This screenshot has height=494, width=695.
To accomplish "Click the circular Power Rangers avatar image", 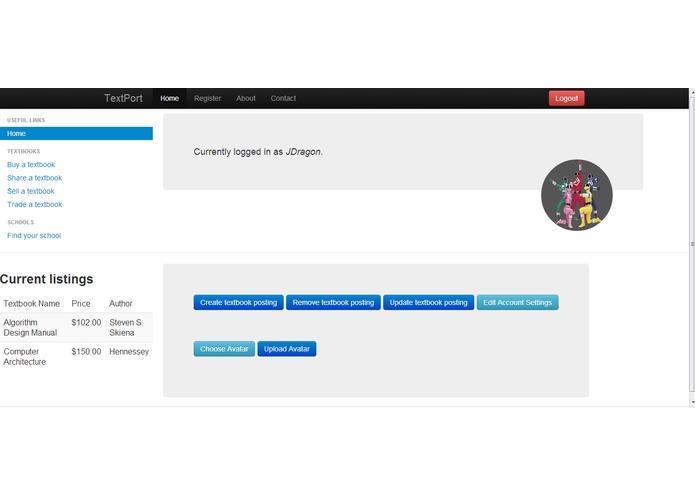I will coord(577,195).
